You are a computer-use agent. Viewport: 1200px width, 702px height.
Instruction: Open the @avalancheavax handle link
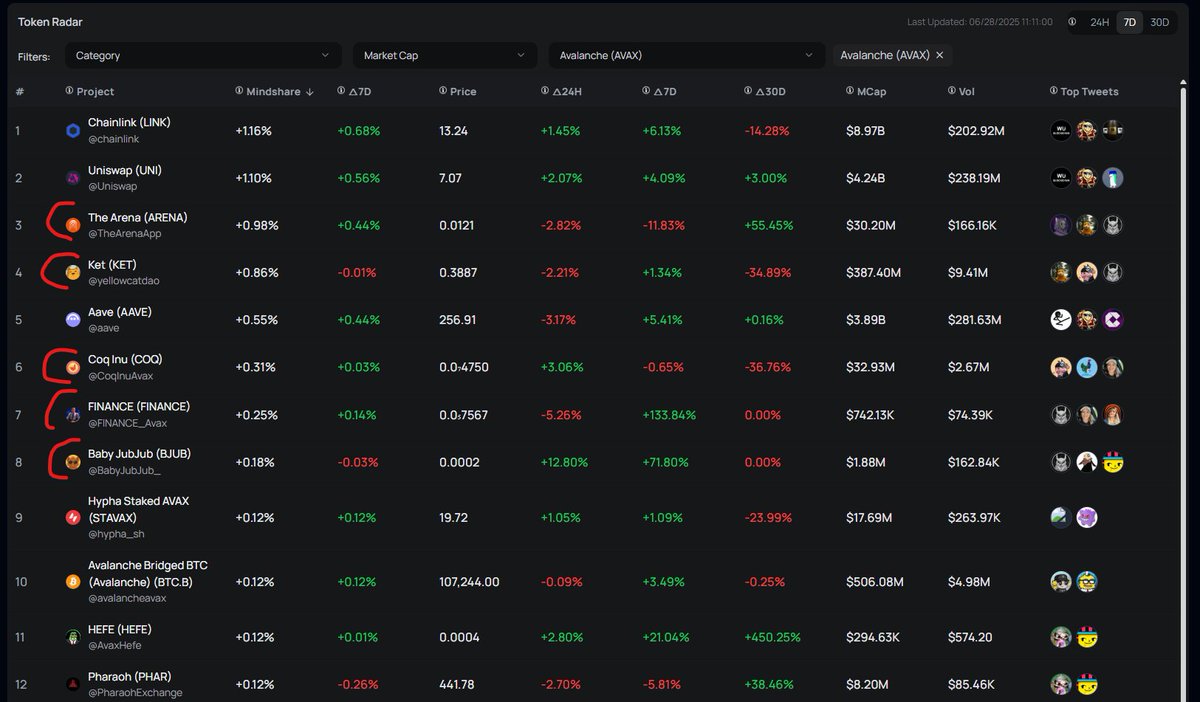coord(127,598)
